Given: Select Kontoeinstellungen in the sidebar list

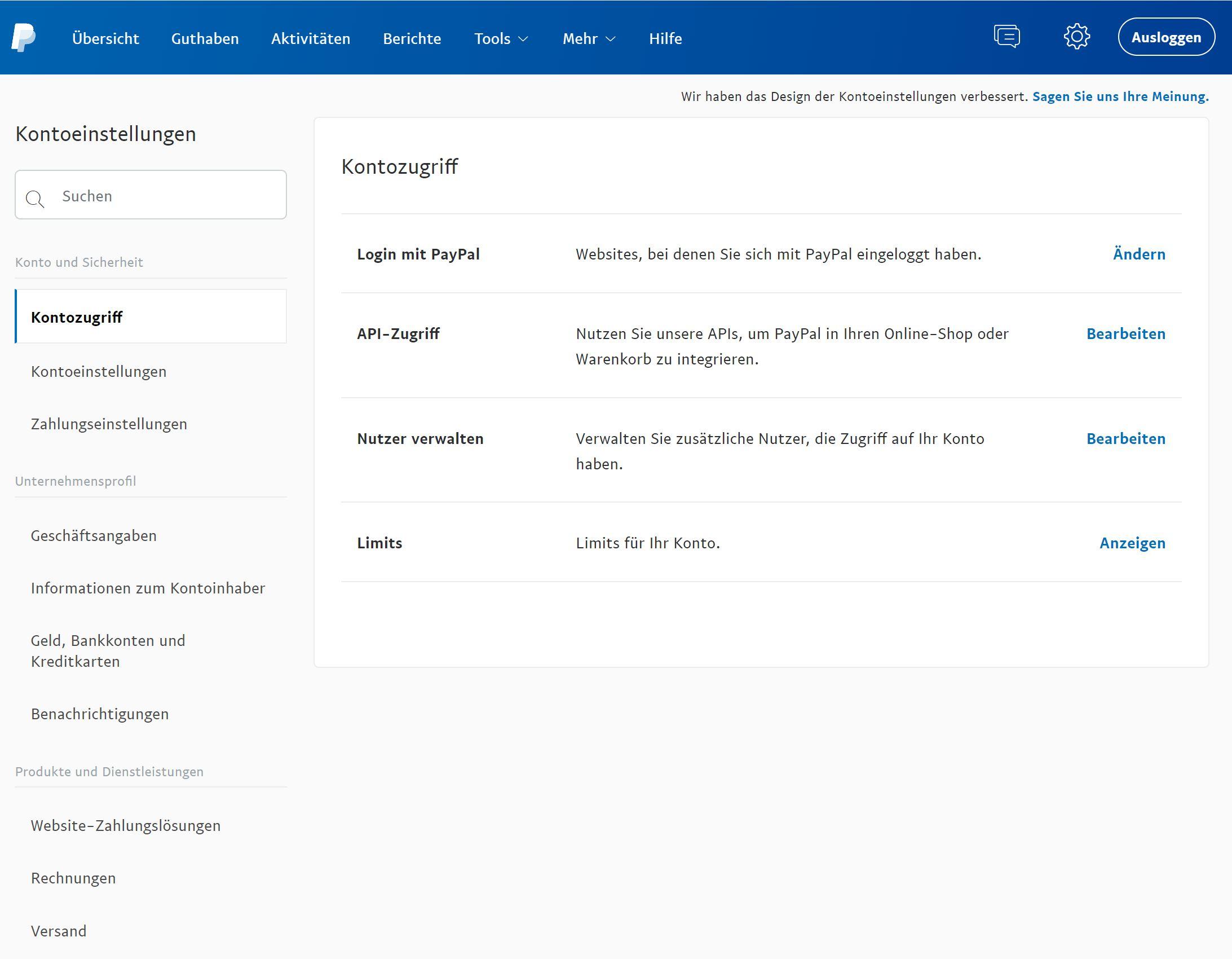Looking at the screenshot, I should (99, 371).
